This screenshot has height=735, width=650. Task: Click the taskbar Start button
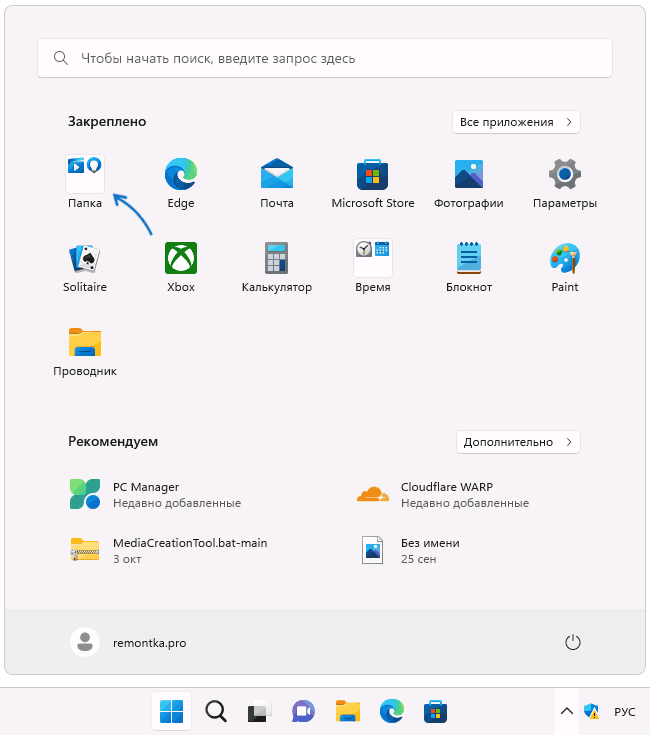click(x=172, y=711)
